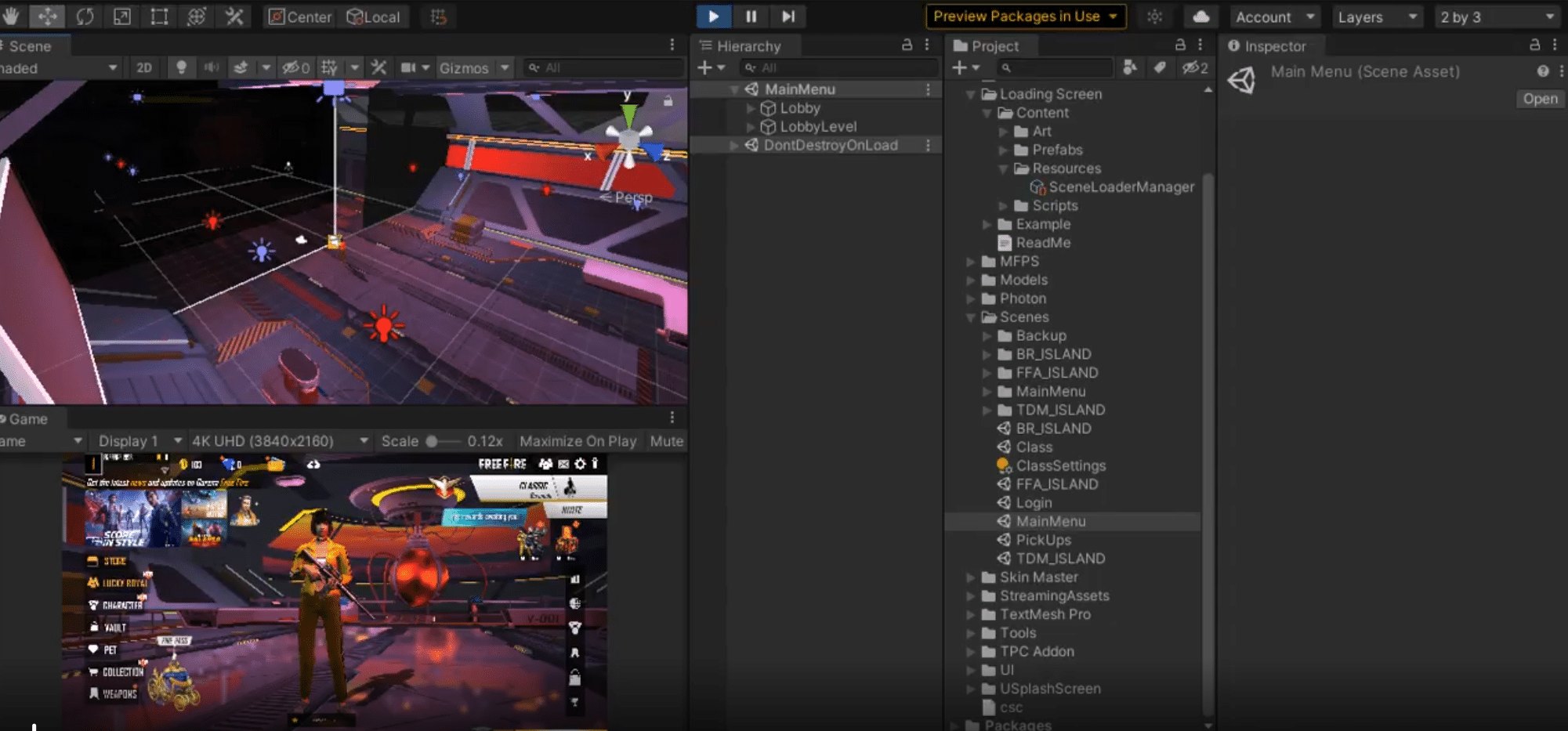
Task: Collapse the MainMenu scene in Hierarchy
Action: click(734, 89)
